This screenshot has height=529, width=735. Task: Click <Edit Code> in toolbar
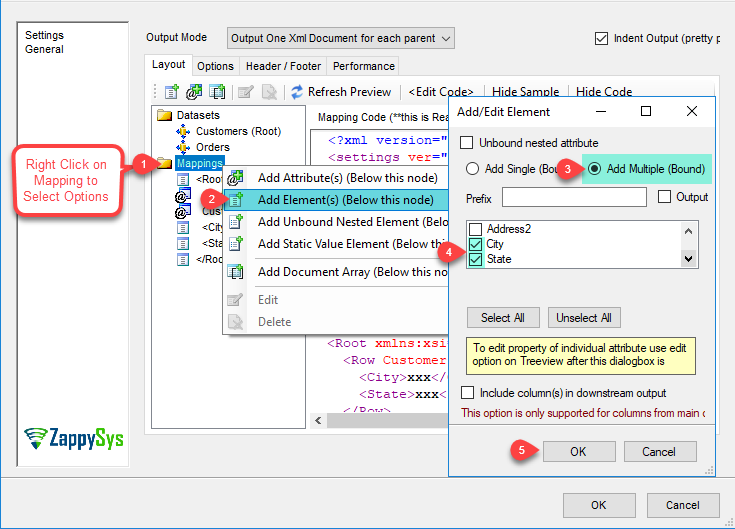coord(441,92)
